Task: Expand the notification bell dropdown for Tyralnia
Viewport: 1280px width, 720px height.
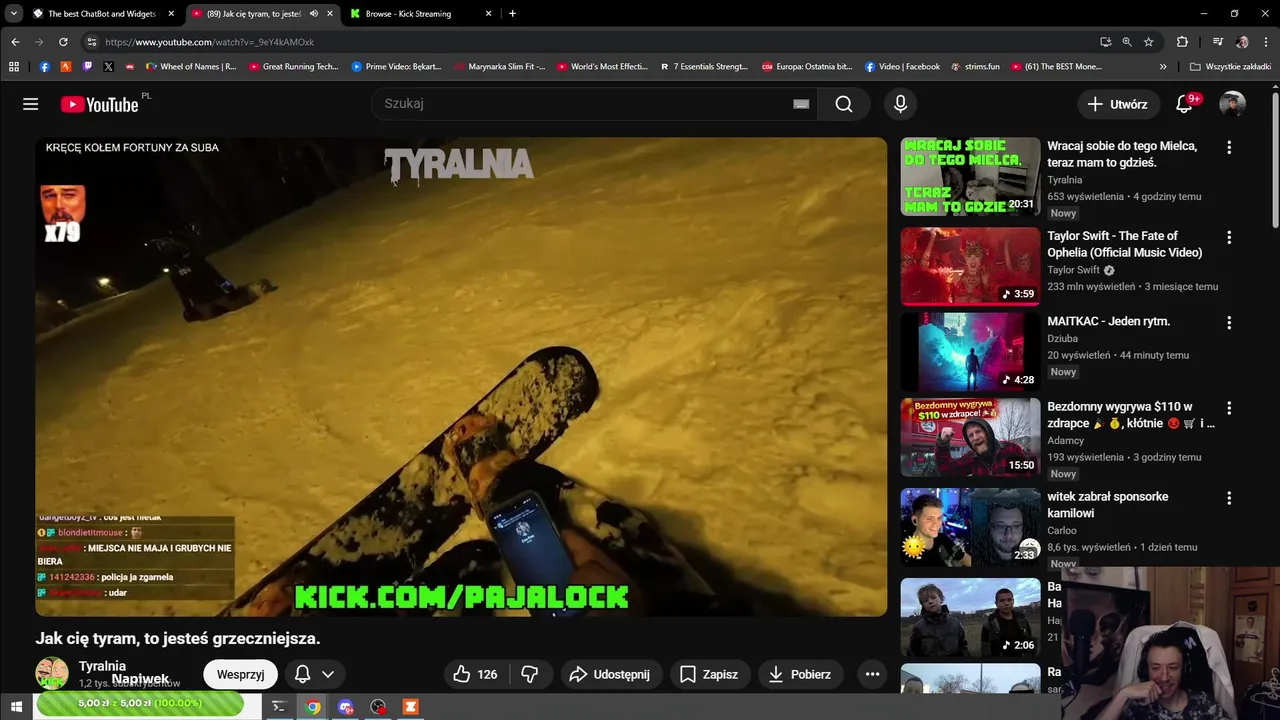Action: 327,674
